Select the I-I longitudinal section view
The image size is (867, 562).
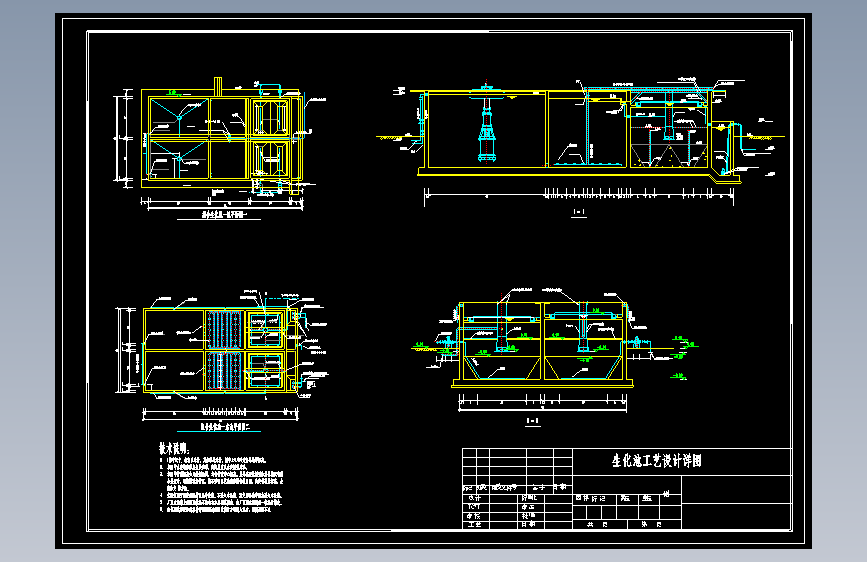coord(581,142)
